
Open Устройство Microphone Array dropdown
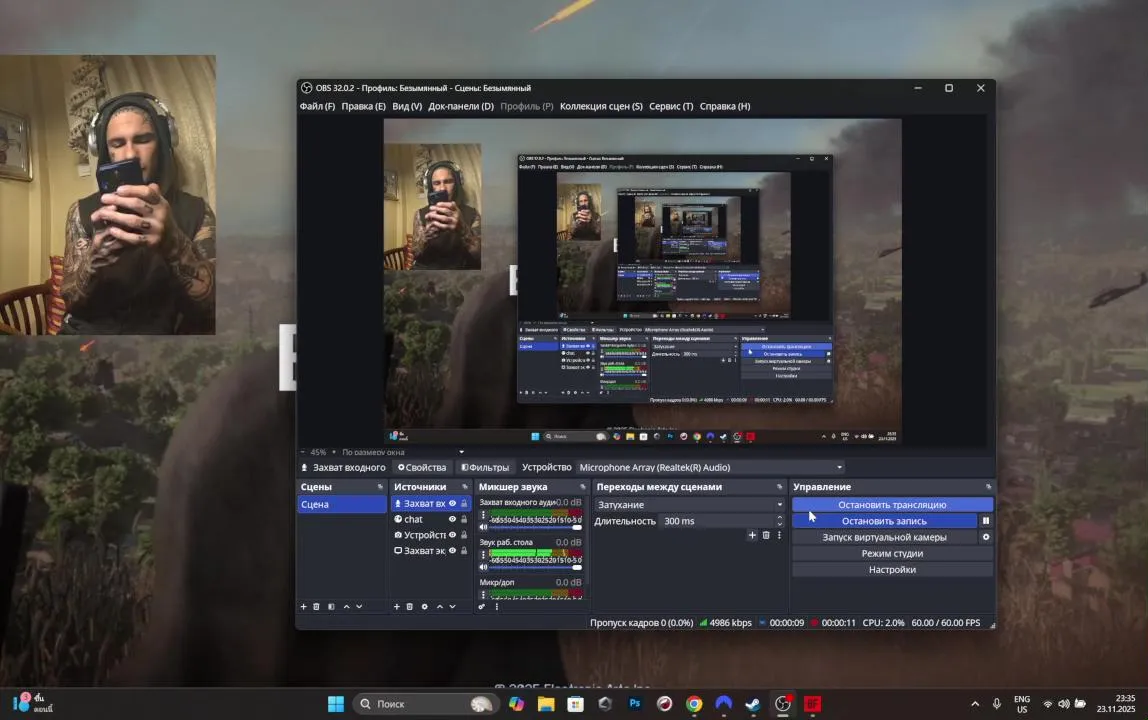pyautogui.click(x=711, y=467)
